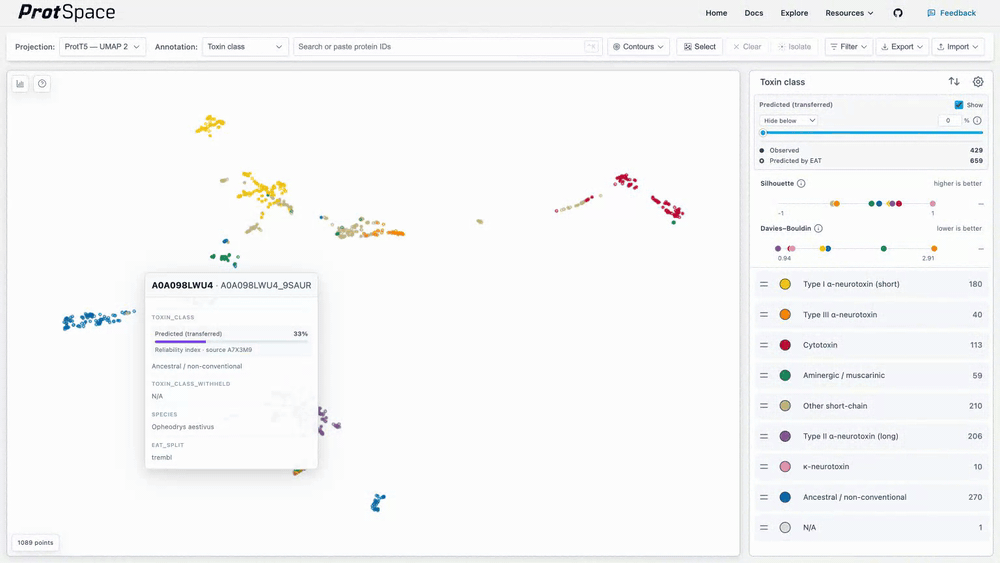This screenshot has width=1000, height=563.
Task: Toggle Aminergic / muscarinic green swatch
Action: pos(785,376)
